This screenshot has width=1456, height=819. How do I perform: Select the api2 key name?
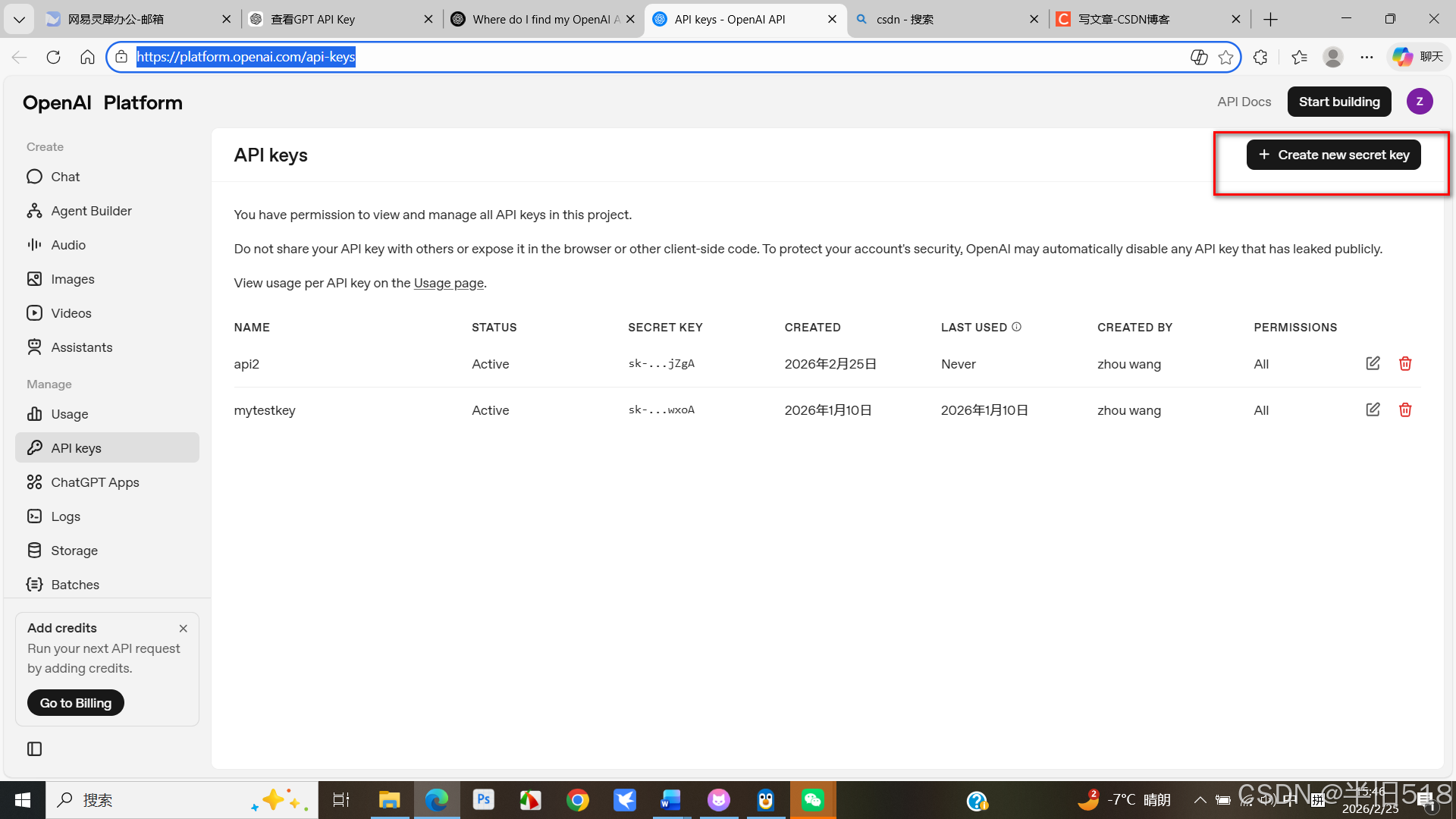tap(246, 364)
